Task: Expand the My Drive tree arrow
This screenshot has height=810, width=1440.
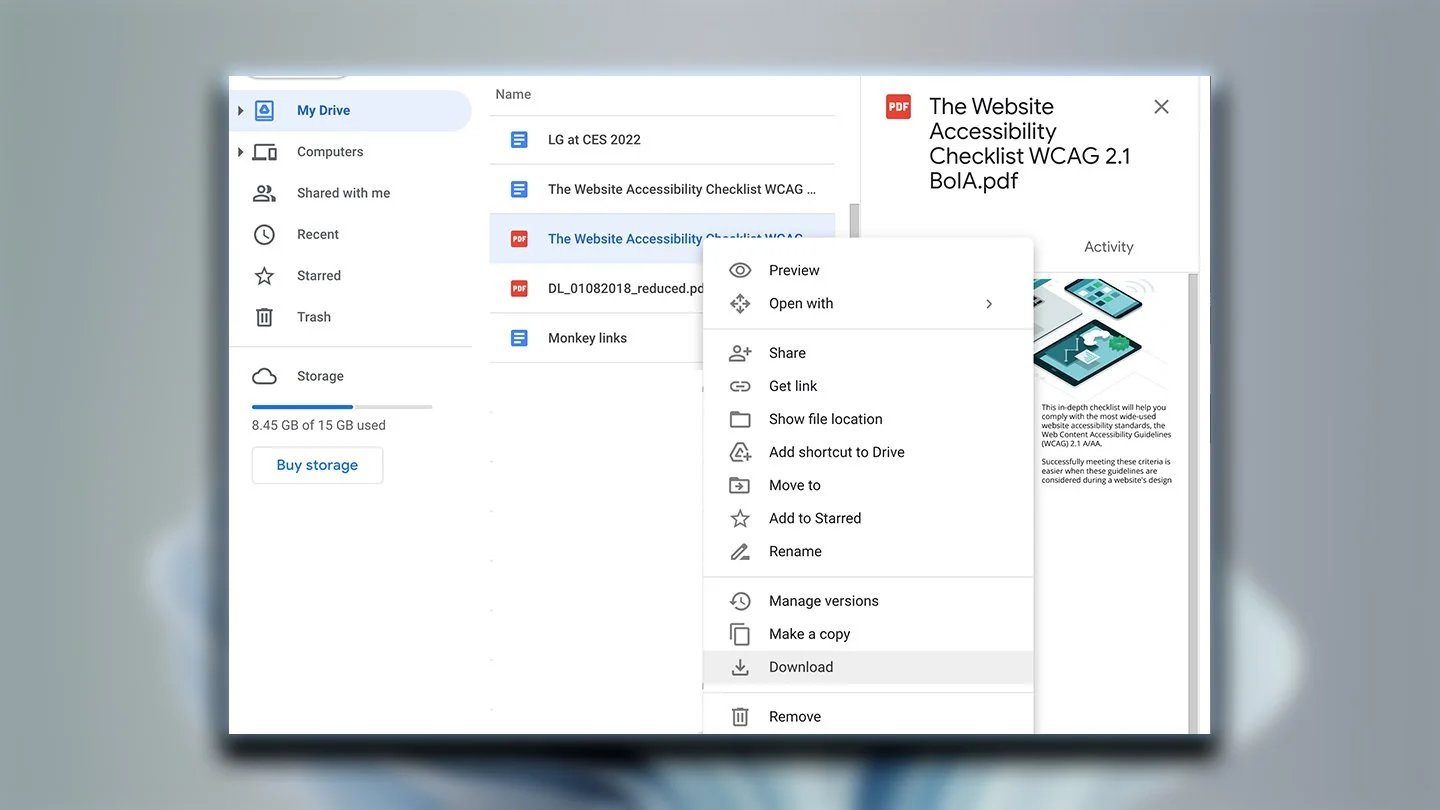Action: click(240, 110)
